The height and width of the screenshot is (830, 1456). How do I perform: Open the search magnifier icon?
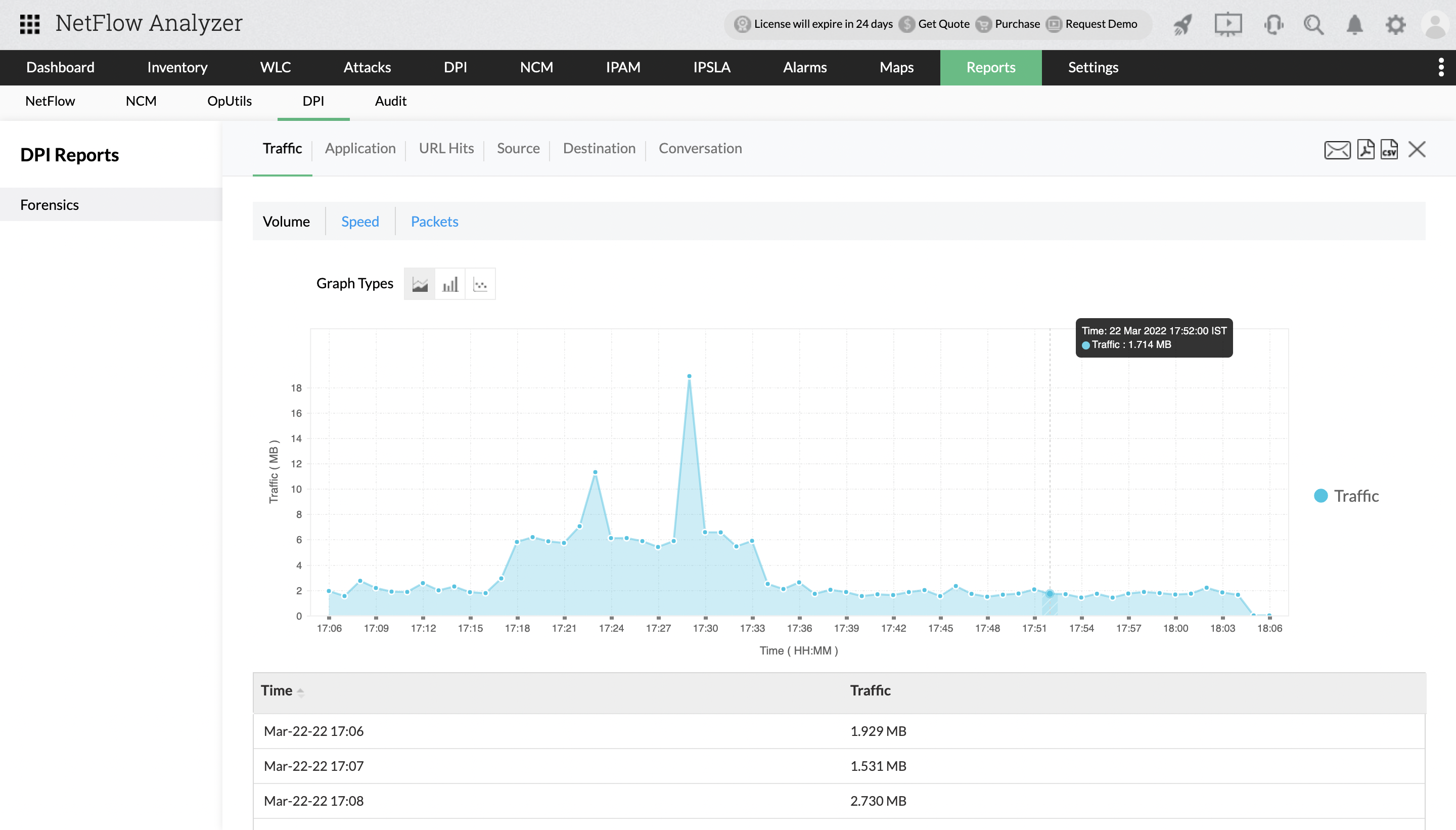point(1313,24)
